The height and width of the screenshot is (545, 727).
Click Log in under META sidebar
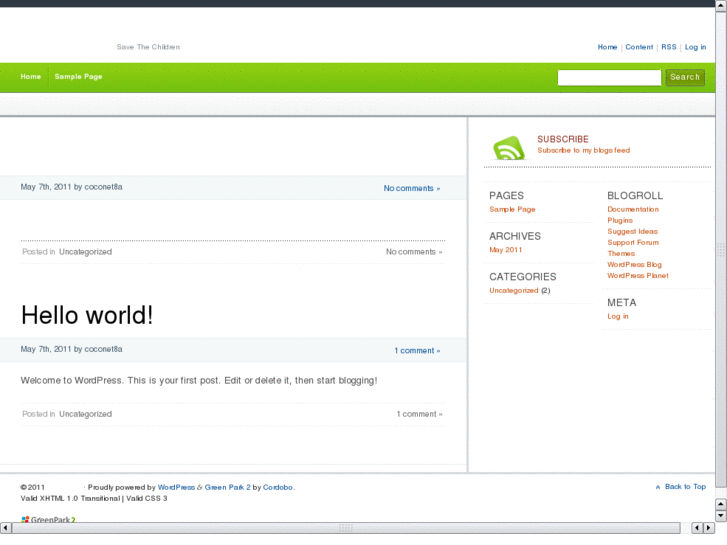pyautogui.click(x=618, y=316)
